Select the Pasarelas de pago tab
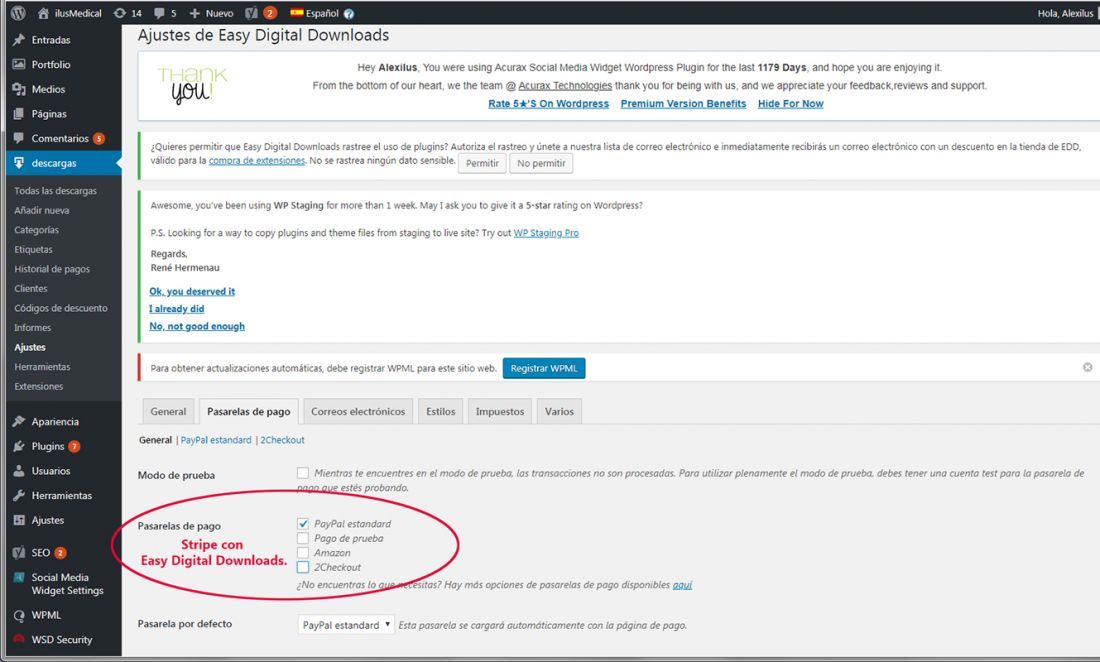Image resolution: width=1100 pixels, height=662 pixels. point(248,412)
